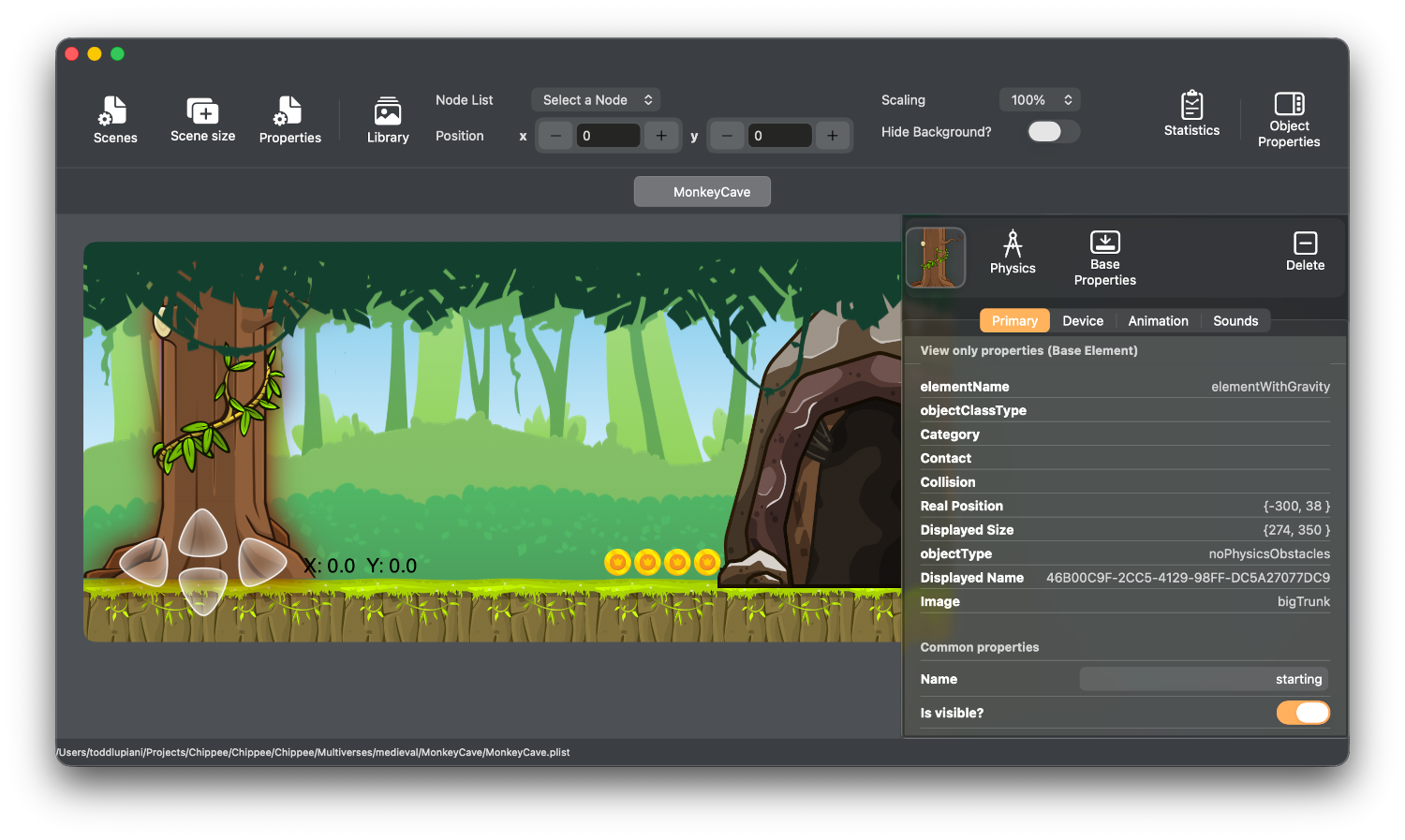The width and height of the screenshot is (1405, 840).
Task: Switch to the Device tab
Action: (x=1083, y=321)
